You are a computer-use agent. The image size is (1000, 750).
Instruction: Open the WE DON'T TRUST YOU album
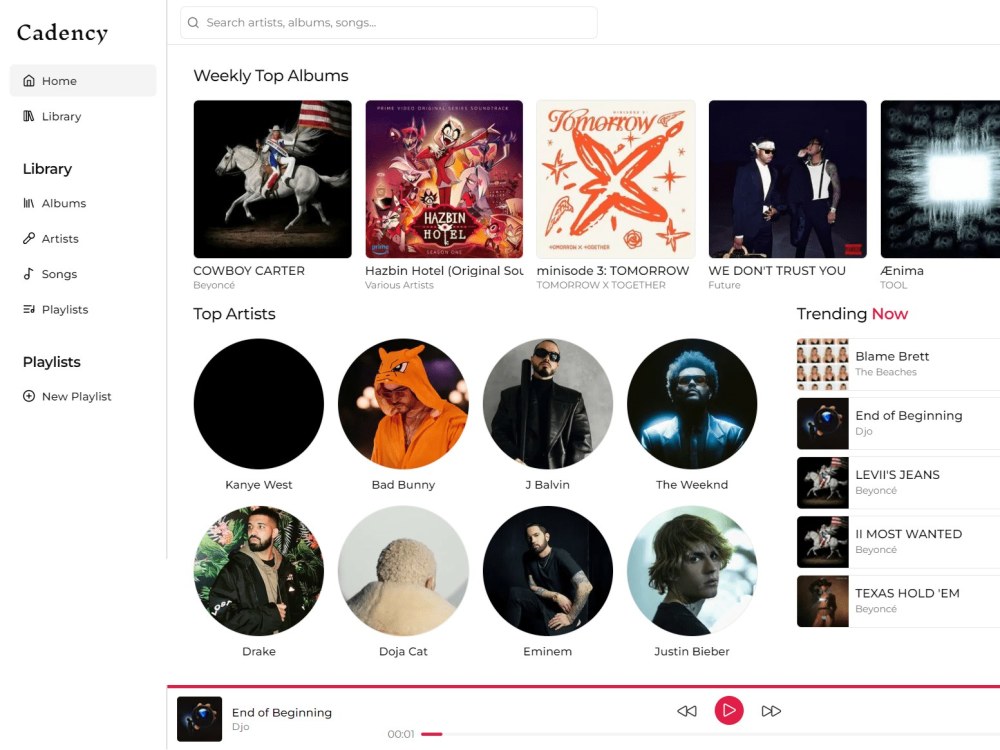(x=788, y=179)
